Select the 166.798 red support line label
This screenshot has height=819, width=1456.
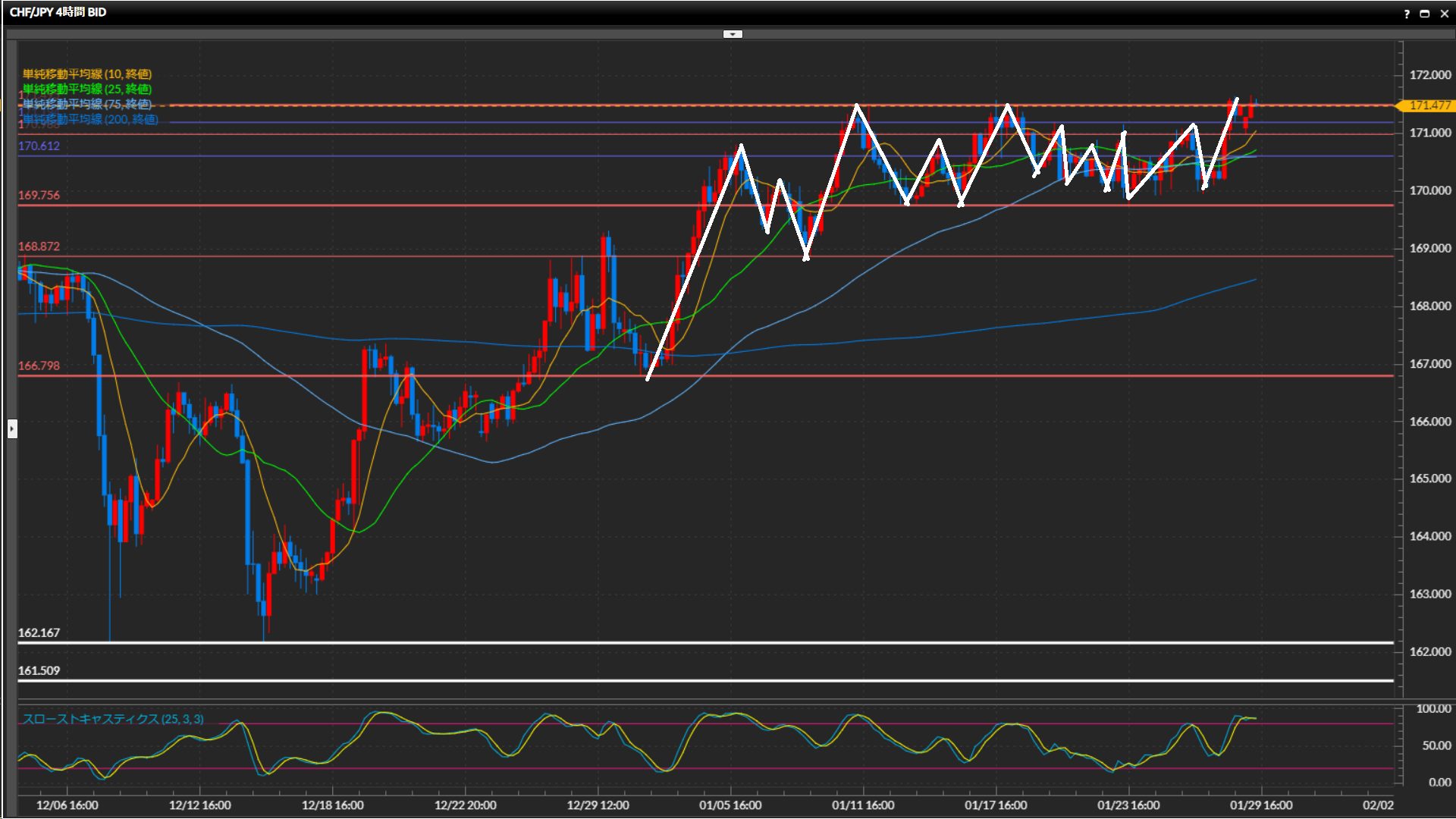click(x=39, y=366)
